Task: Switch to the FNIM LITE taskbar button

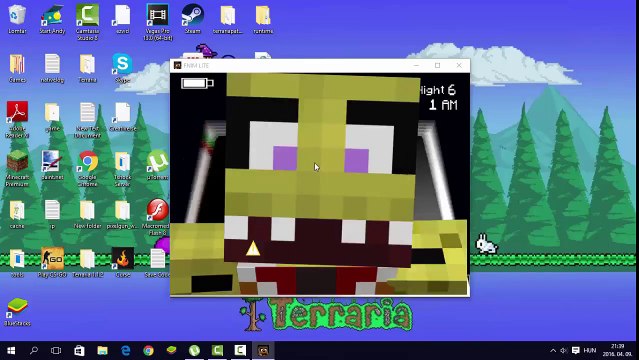Action: (263, 350)
